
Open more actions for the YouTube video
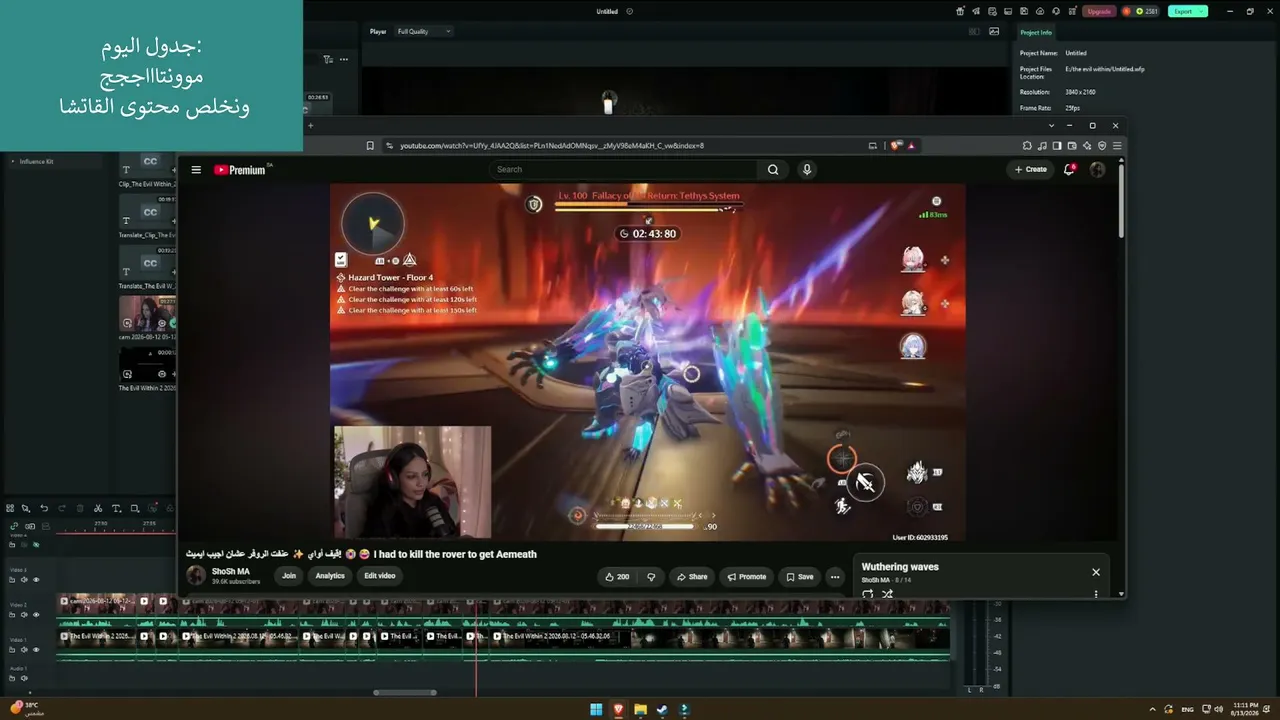pos(835,577)
